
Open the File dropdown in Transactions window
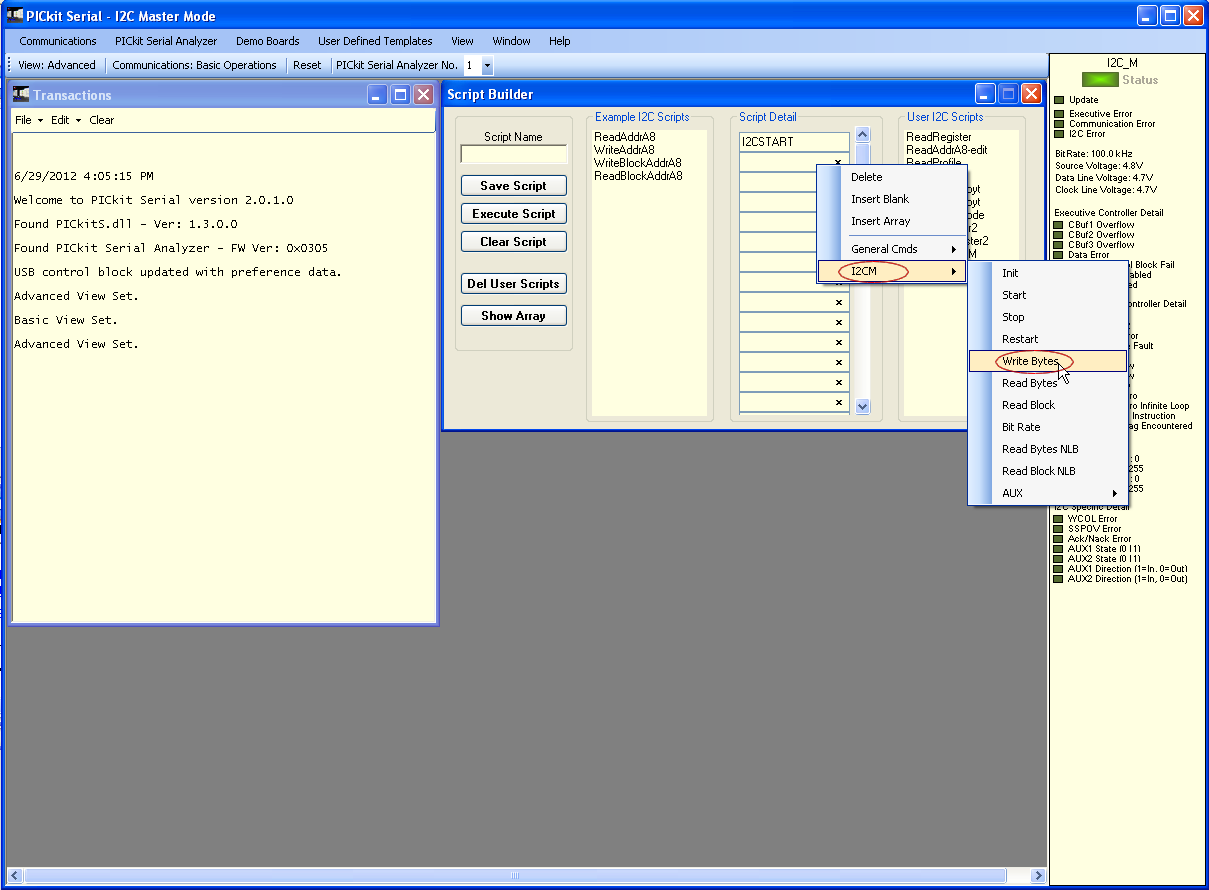coord(29,120)
